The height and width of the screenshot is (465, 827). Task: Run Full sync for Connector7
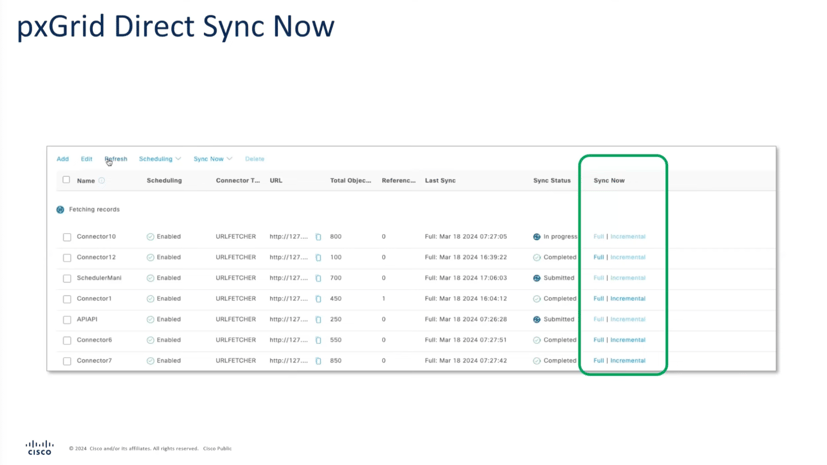click(599, 361)
